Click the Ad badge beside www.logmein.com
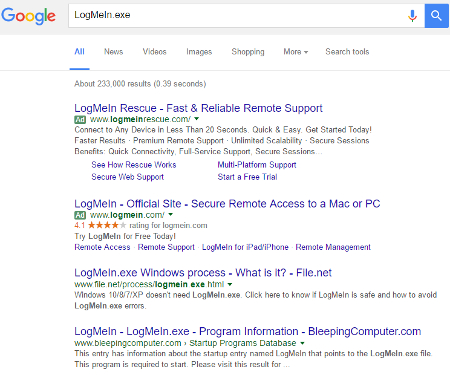 click(80, 215)
